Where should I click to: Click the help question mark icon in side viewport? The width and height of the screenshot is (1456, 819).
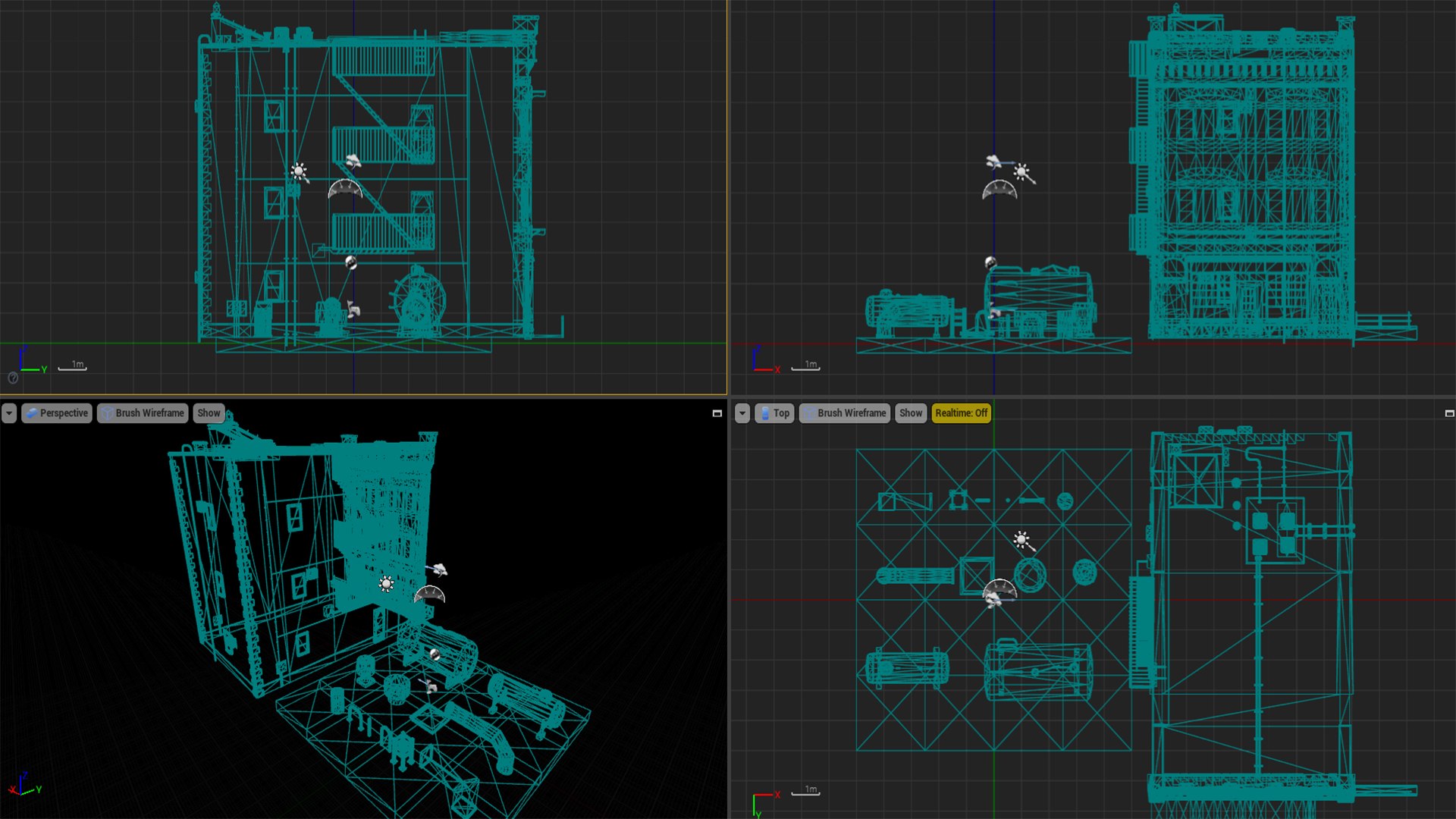pyautogui.click(x=13, y=378)
